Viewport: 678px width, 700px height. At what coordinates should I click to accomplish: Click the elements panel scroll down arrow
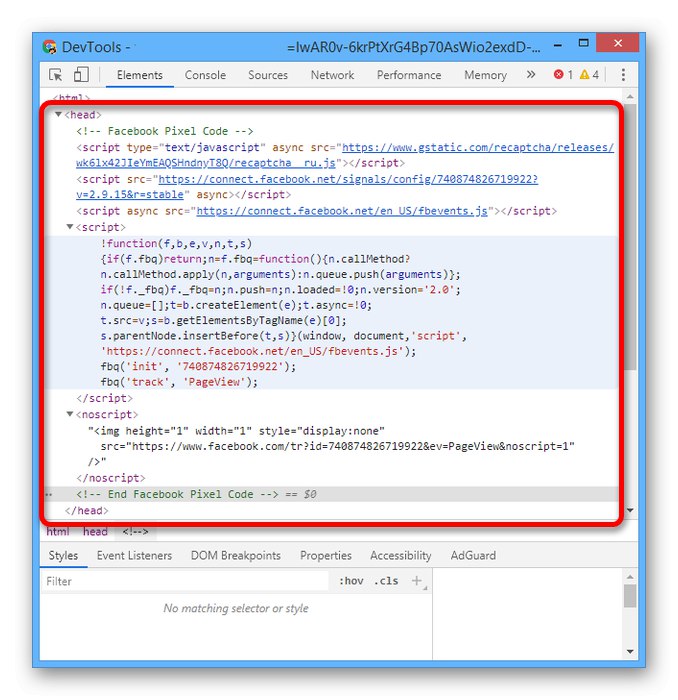(x=630, y=510)
